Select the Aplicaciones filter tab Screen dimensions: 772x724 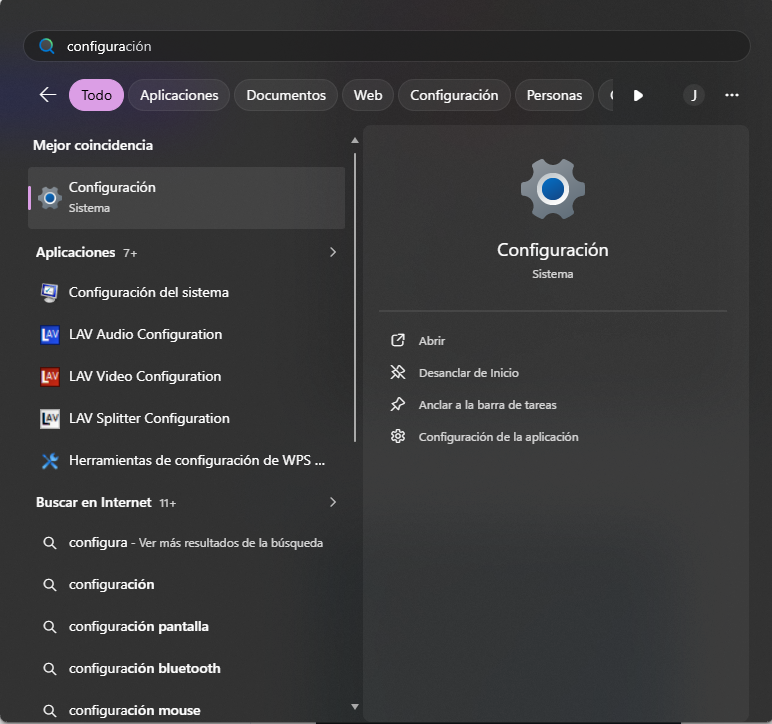179,95
